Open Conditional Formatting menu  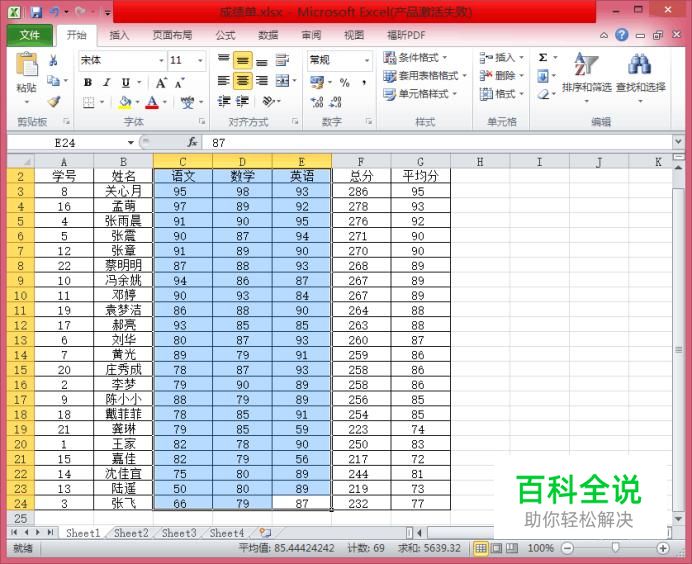click(x=415, y=57)
